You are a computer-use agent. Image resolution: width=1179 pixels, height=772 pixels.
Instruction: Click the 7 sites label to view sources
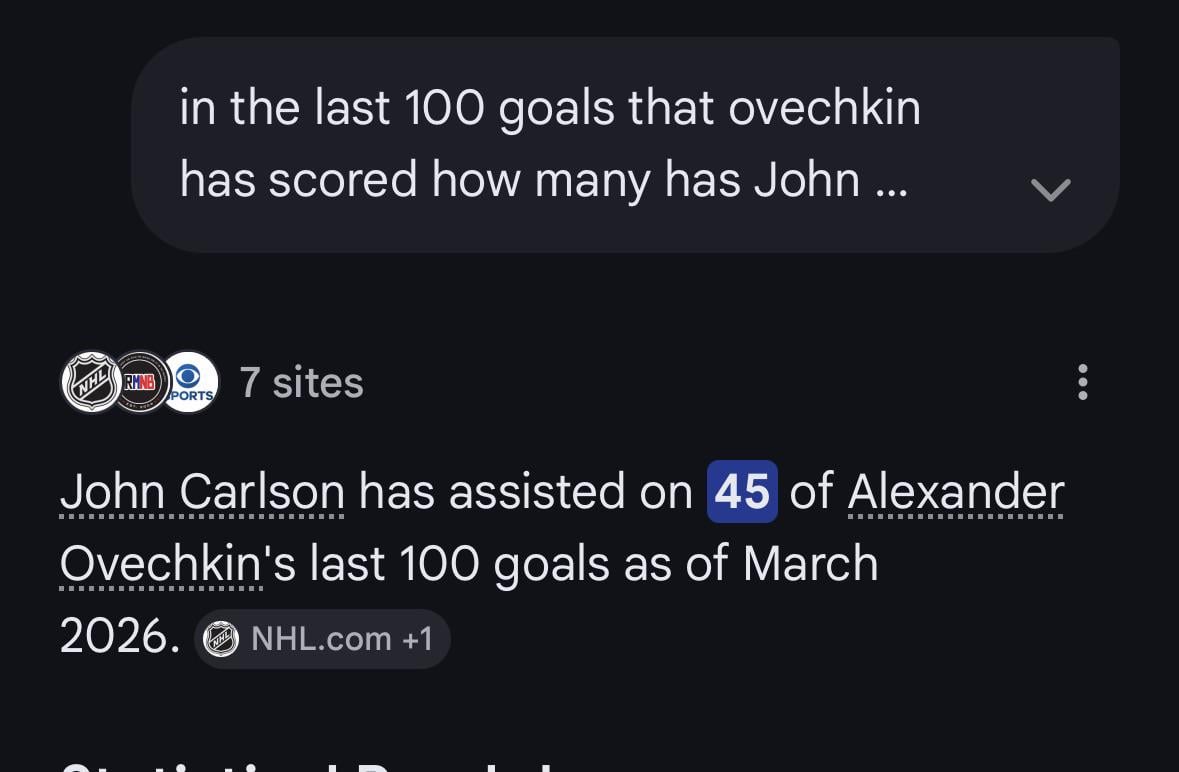point(301,381)
